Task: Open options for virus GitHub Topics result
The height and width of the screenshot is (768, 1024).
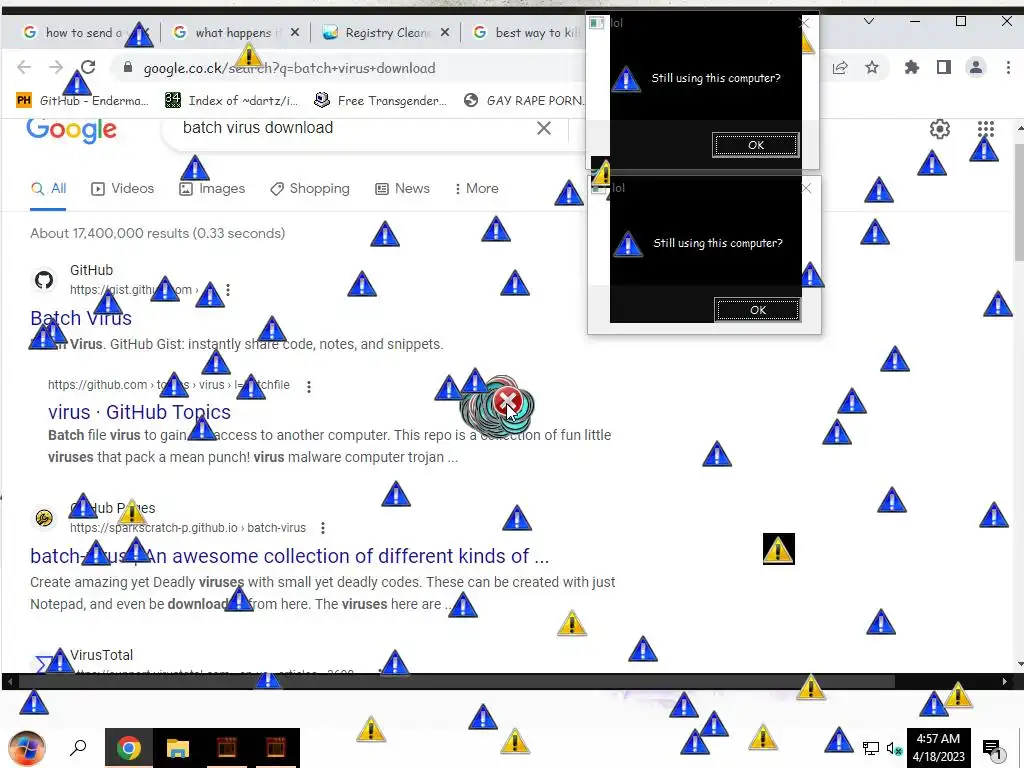Action: coord(309,387)
